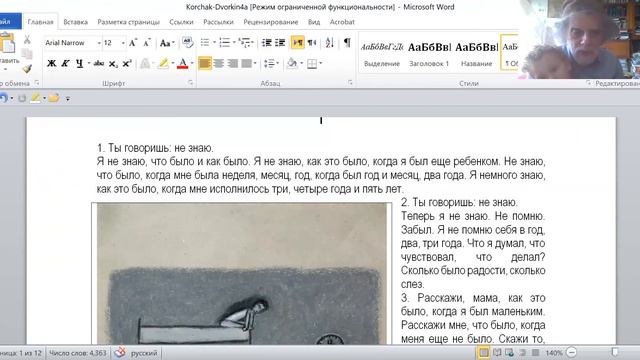The width and height of the screenshot is (640, 360).
Task: Toggle show paragraph marks ¶
Action: pos(347,42)
